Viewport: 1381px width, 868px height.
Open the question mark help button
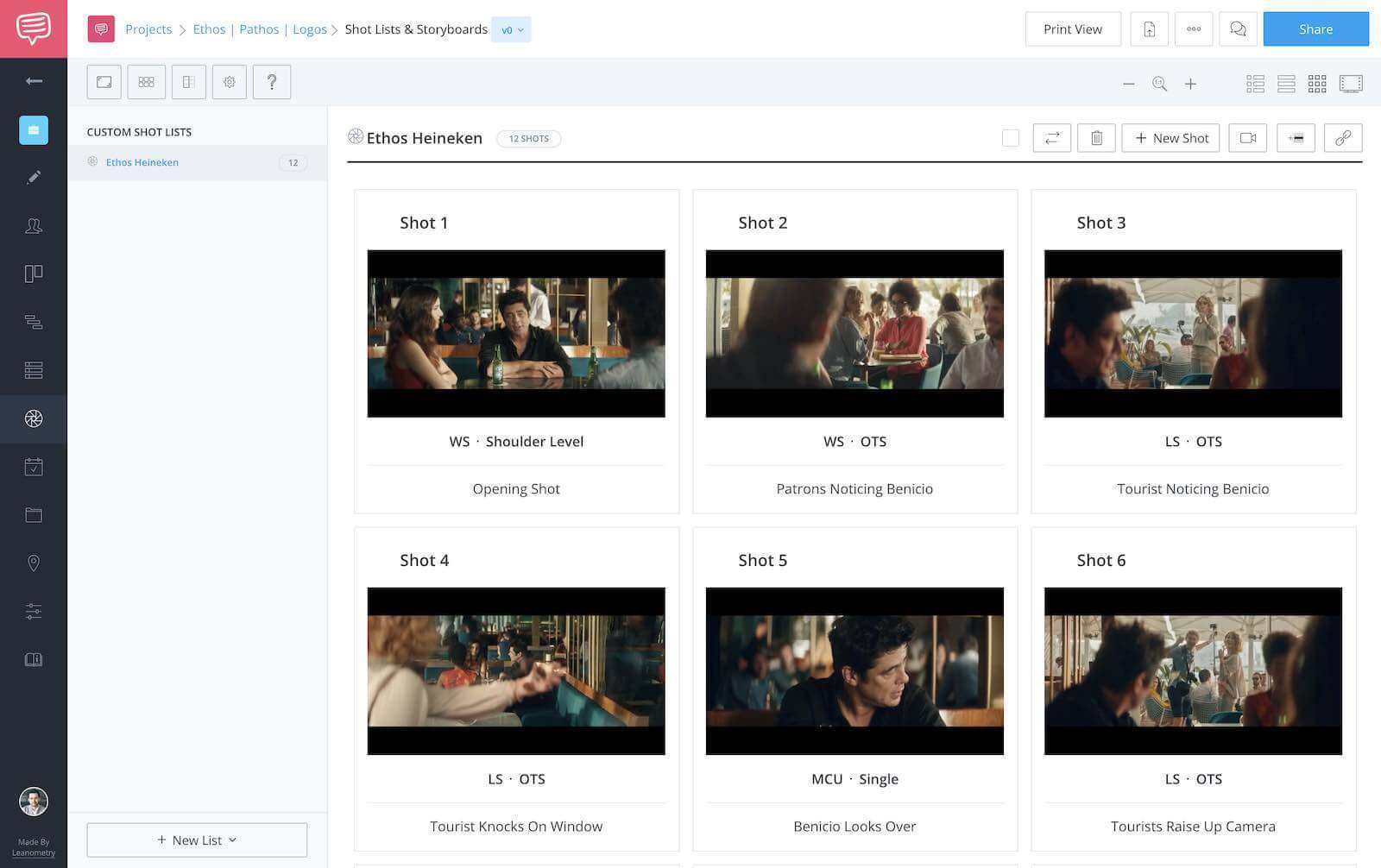coord(272,82)
